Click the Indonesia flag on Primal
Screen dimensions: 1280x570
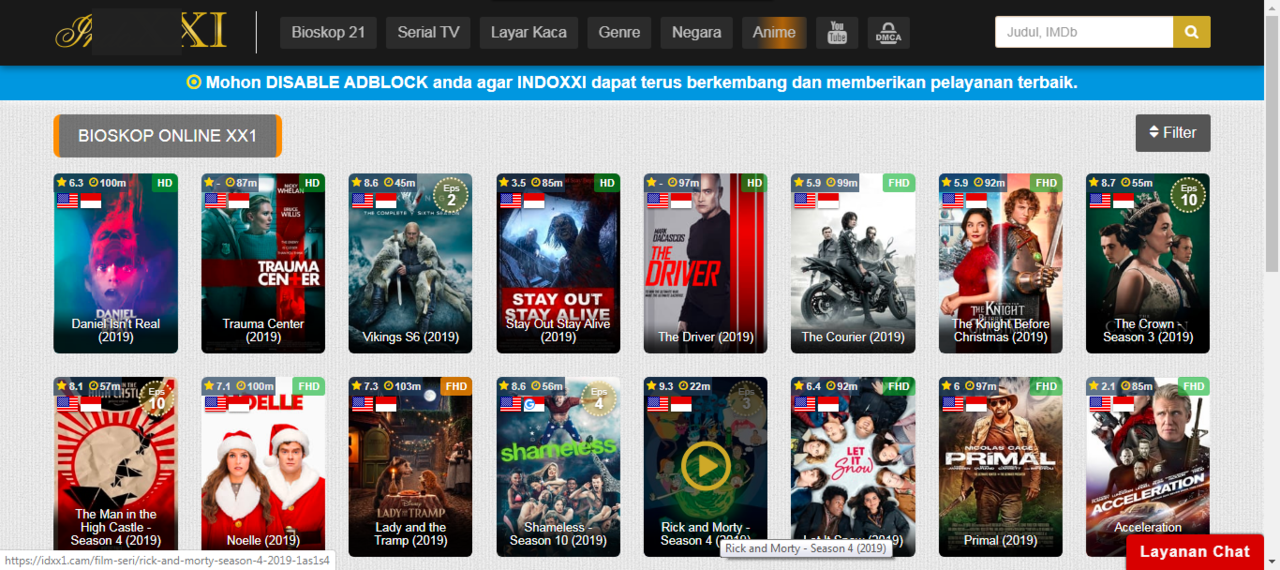tap(976, 404)
